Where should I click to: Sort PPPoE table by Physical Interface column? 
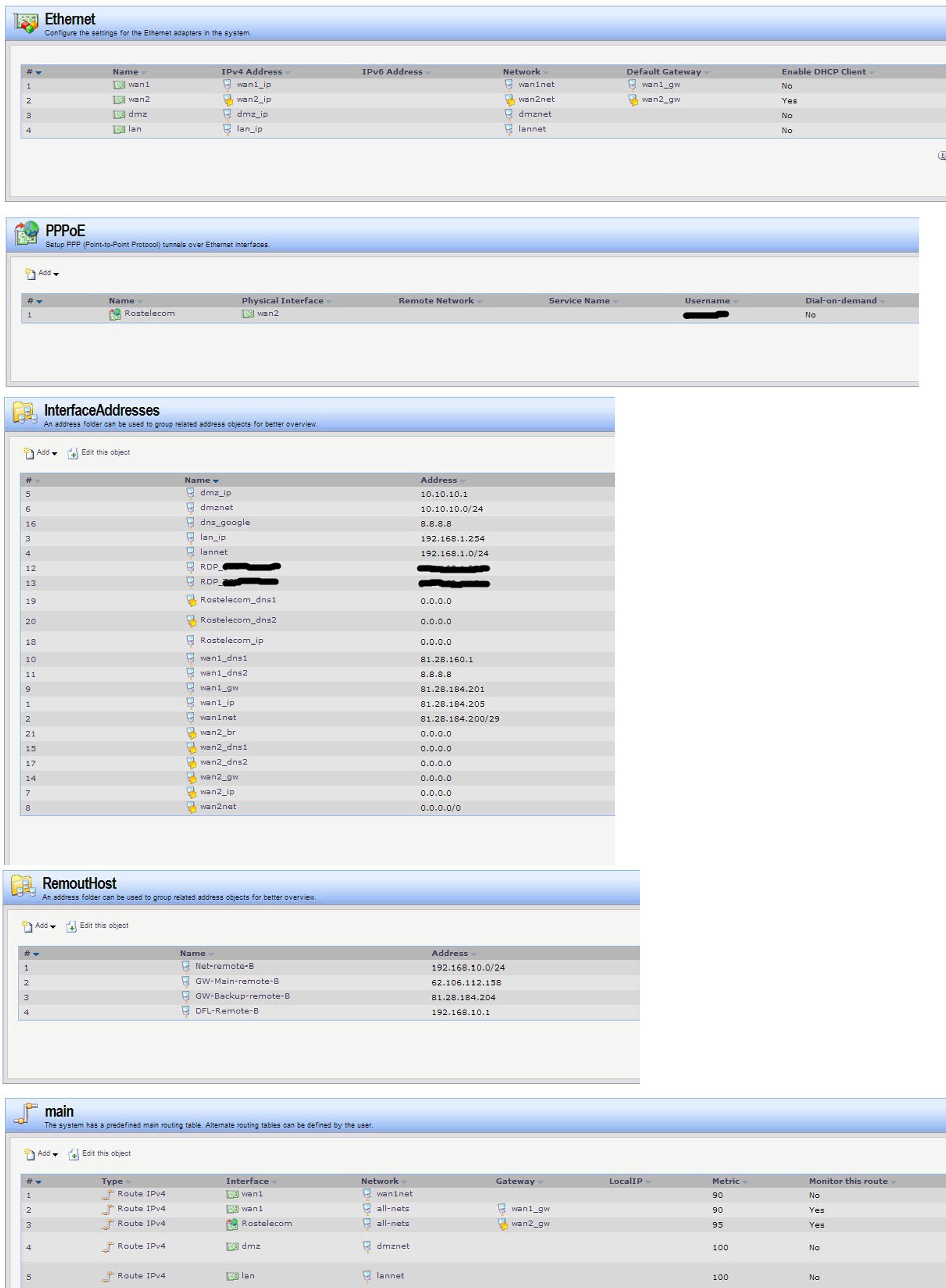286,301
